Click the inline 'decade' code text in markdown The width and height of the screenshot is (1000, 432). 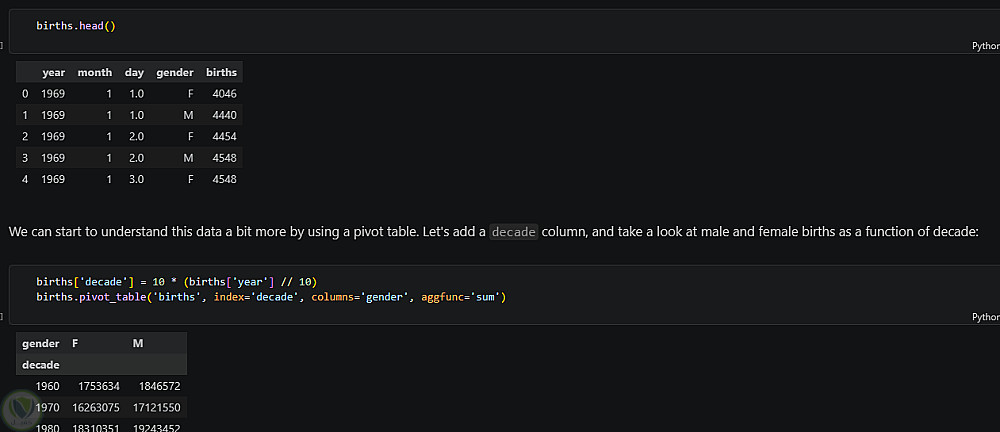pyautogui.click(x=514, y=232)
